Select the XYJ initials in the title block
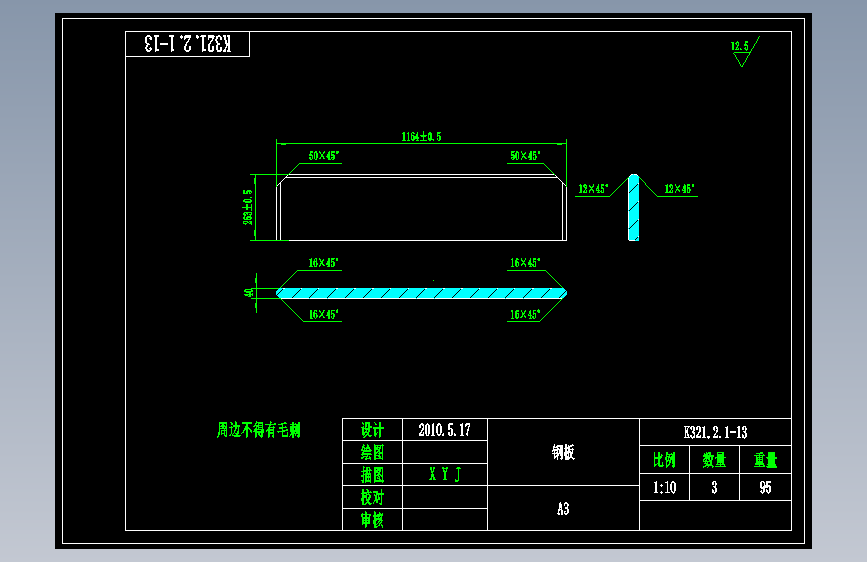Viewport: 867px width, 562px height. [445, 475]
